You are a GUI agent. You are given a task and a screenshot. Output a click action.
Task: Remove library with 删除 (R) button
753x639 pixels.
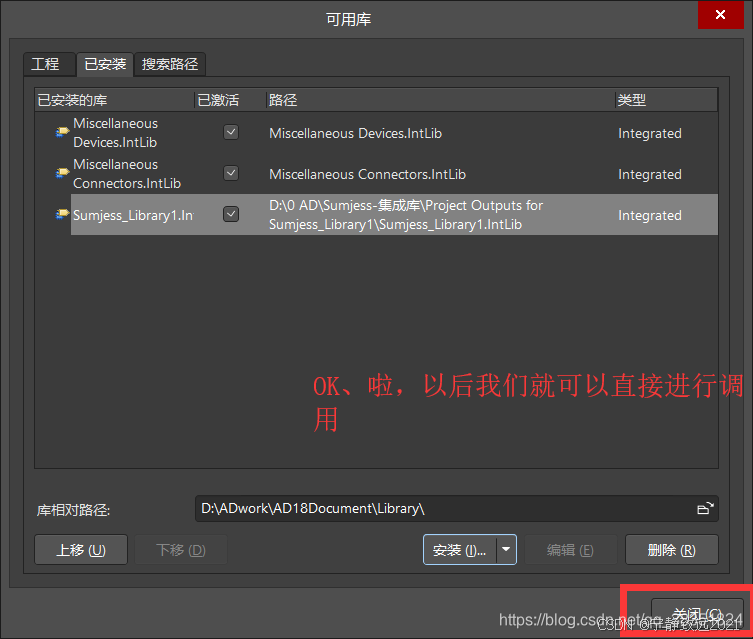[x=672, y=550]
